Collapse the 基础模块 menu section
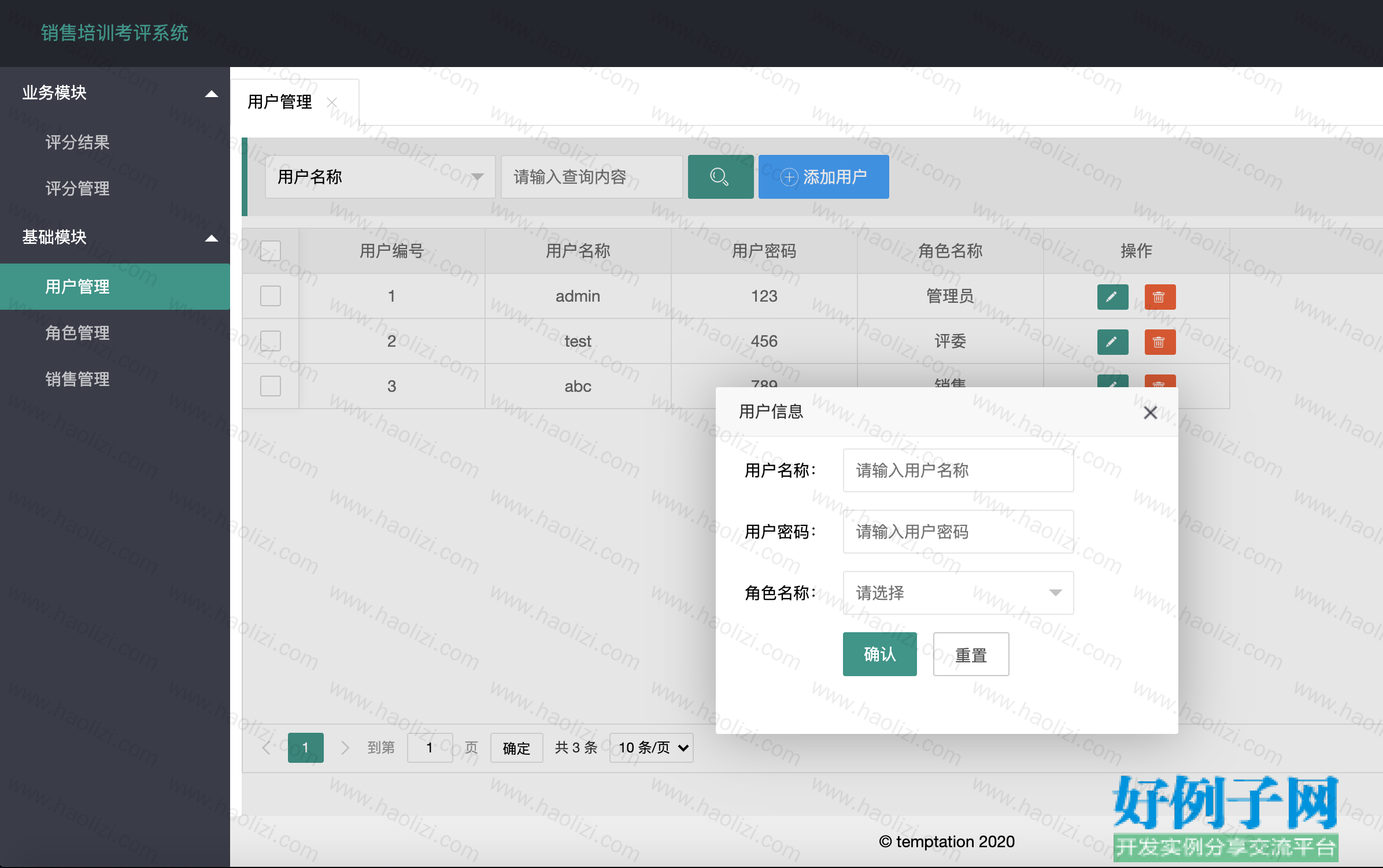The image size is (1383, 868). [115, 237]
